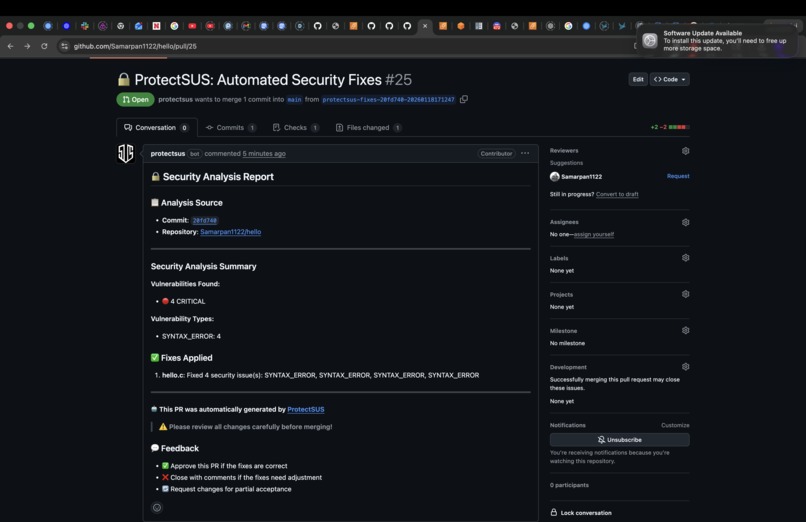806x522 pixels.
Task: Open the Software Update Available notification
Action: [x=717, y=40]
